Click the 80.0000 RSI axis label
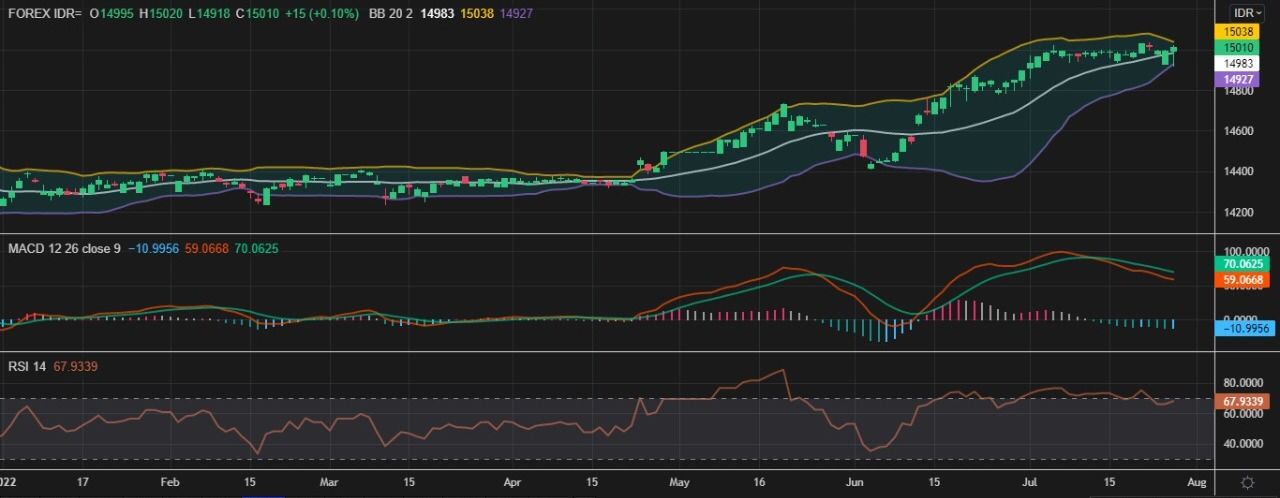1280x498 pixels. pos(1244,383)
